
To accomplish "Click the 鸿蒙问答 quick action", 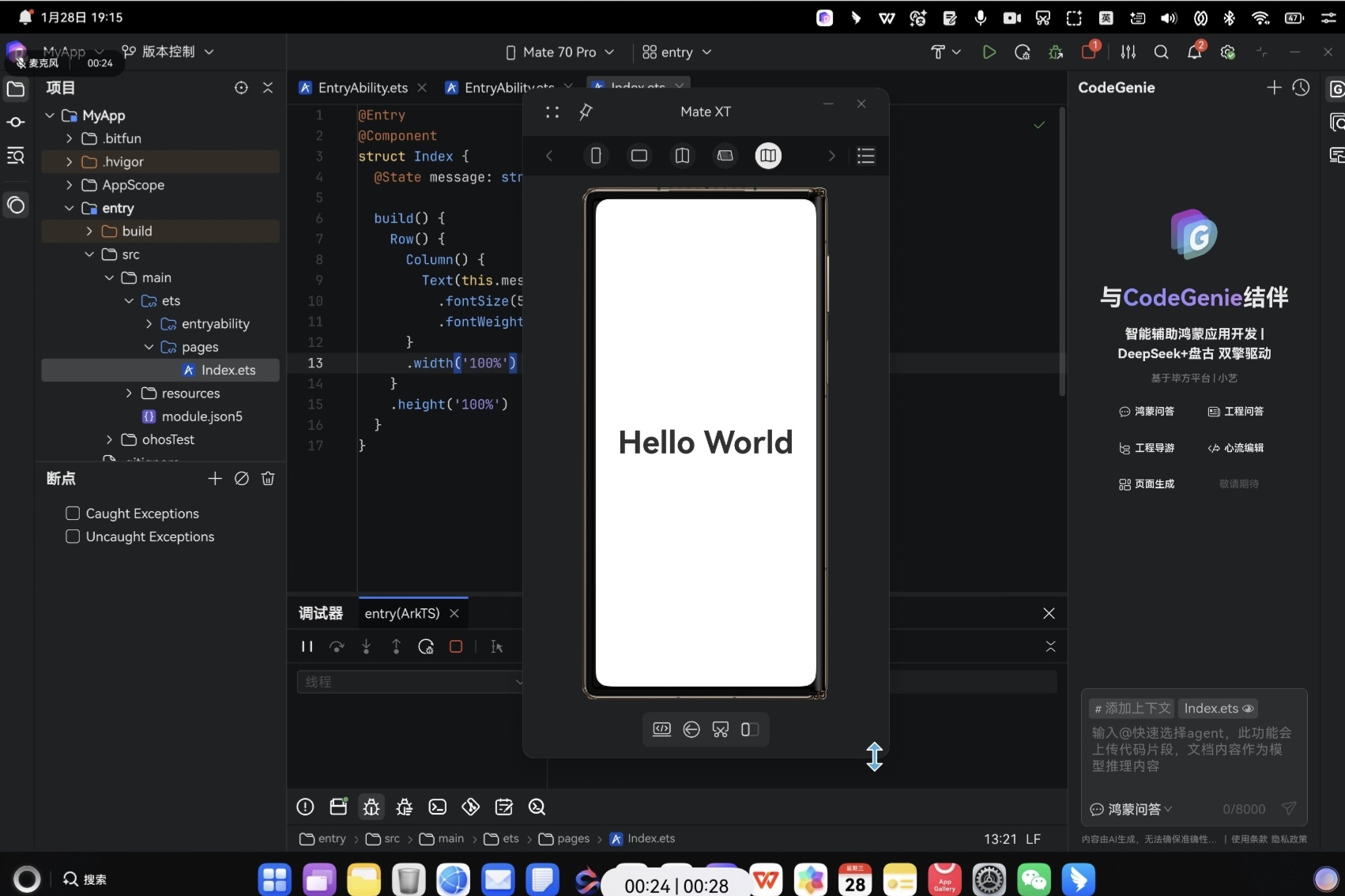I will coord(1147,412).
